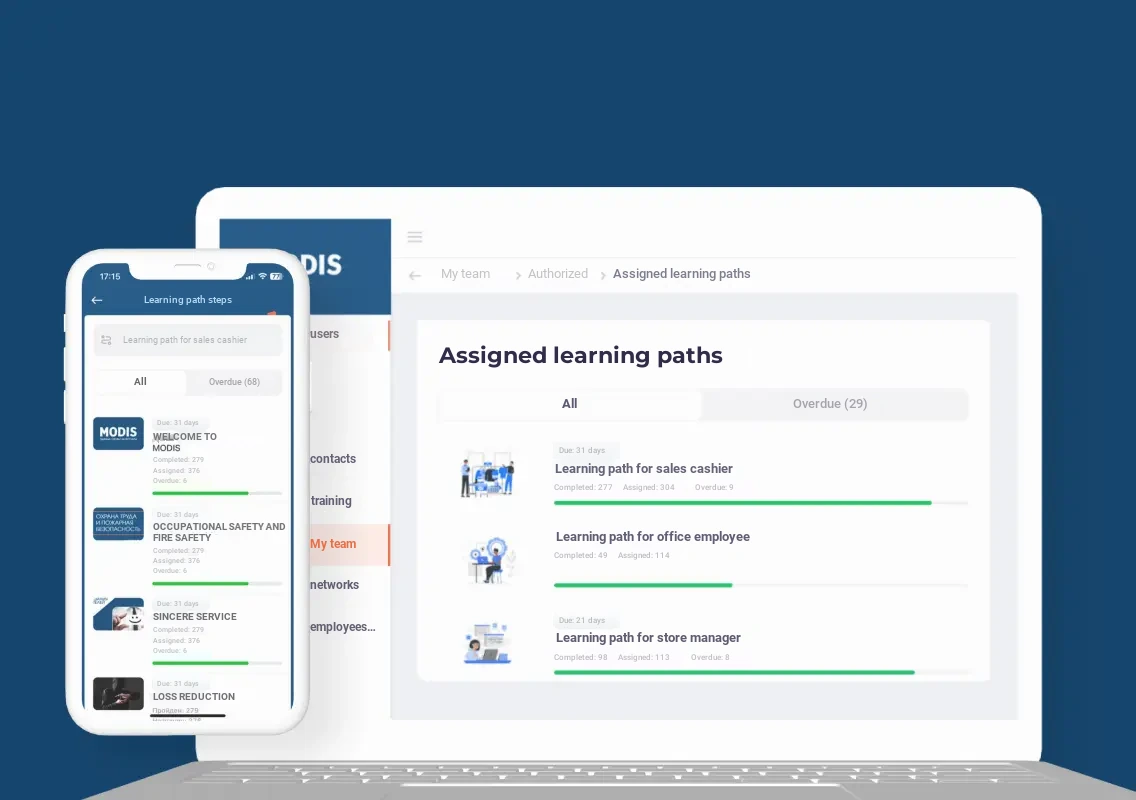
Task: Tap the battery indicator in the phone status bar
Action: pyautogui.click(x=276, y=276)
